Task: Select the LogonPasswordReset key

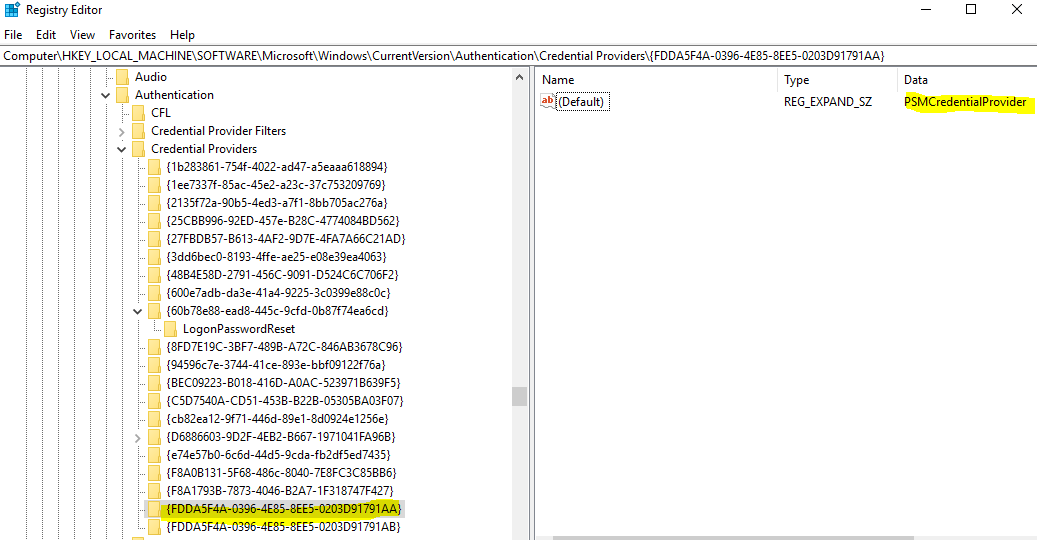Action: click(239, 329)
